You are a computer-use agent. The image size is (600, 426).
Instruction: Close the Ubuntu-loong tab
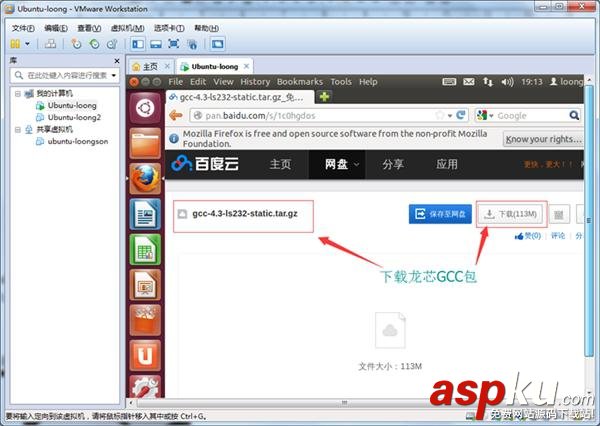[247, 66]
